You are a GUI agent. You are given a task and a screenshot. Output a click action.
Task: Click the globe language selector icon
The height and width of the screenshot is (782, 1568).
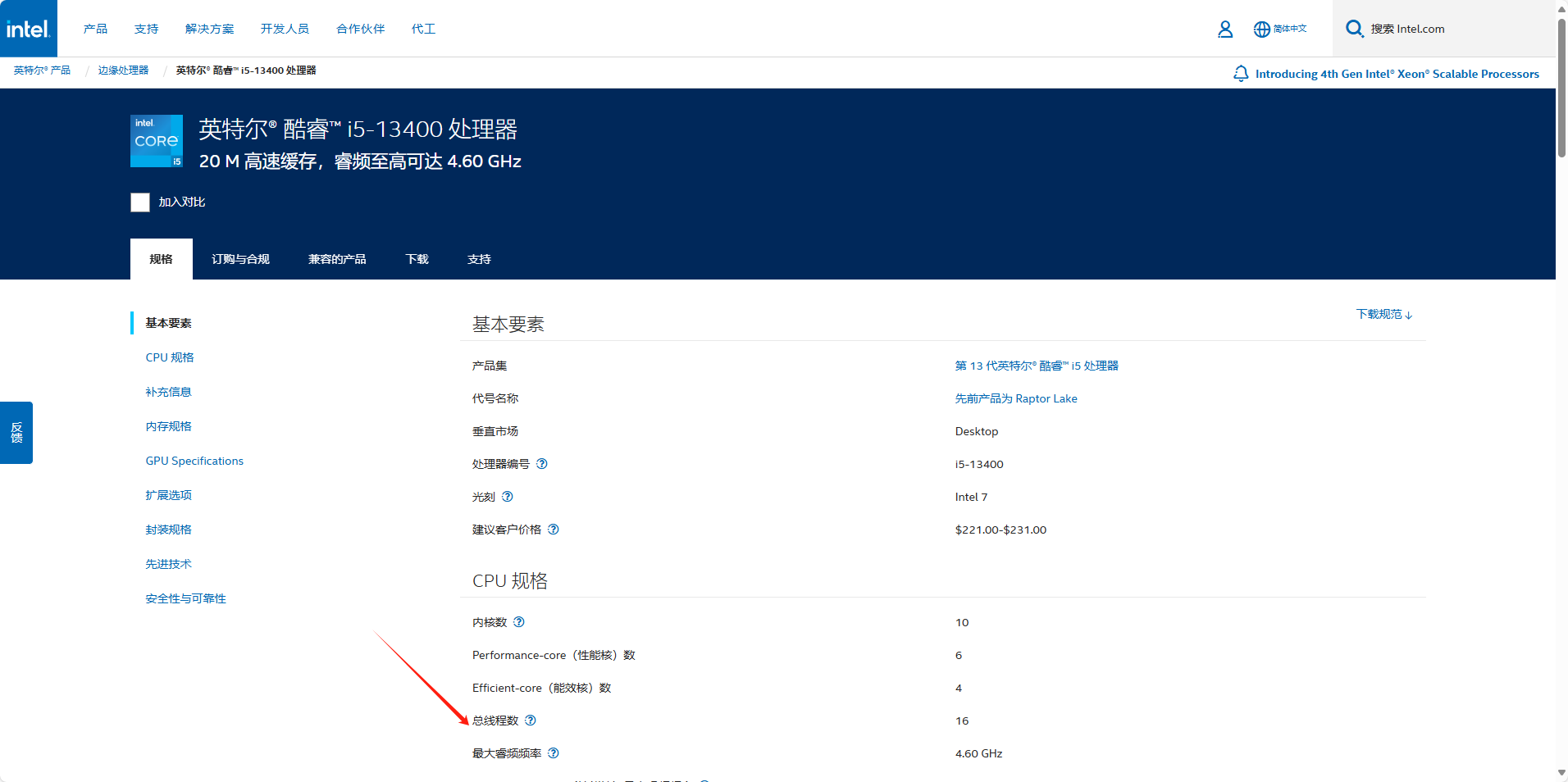[1261, 30]
